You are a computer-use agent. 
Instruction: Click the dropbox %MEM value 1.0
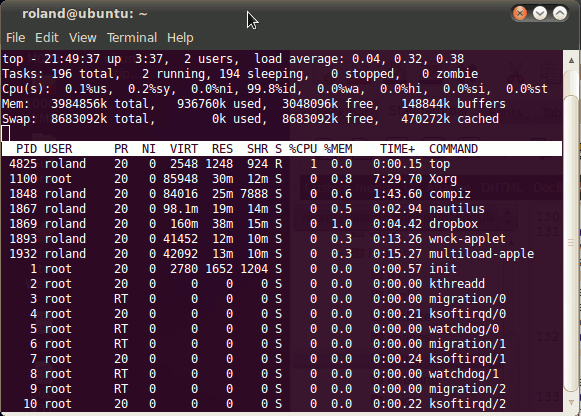tap(341, 224)
